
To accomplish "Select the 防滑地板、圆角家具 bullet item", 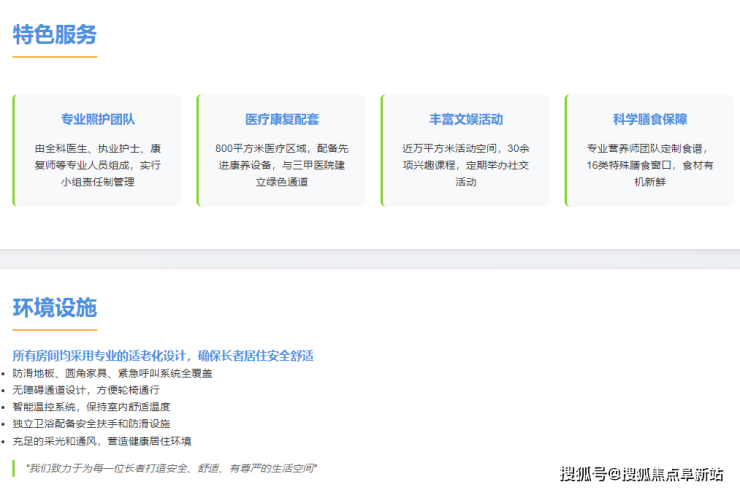I will tap(112, 373).
